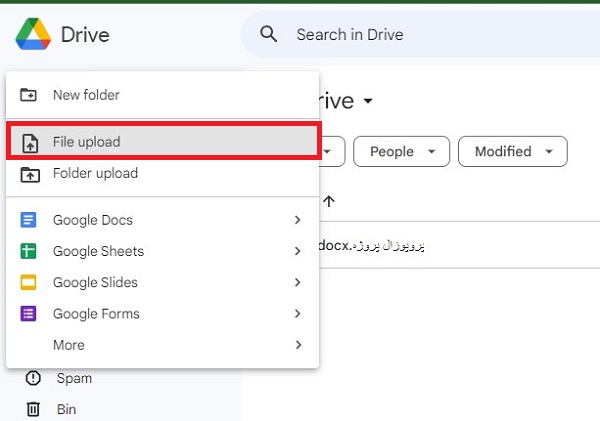Click the Drive wordmark text
Image resolution: width=600 pixels, height=421 pixels.
tap(85, 34)
